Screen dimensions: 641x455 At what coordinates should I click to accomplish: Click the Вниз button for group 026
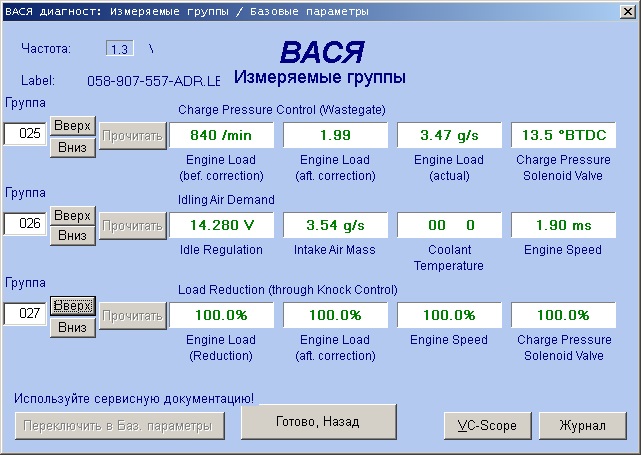(x=73, y=235)
